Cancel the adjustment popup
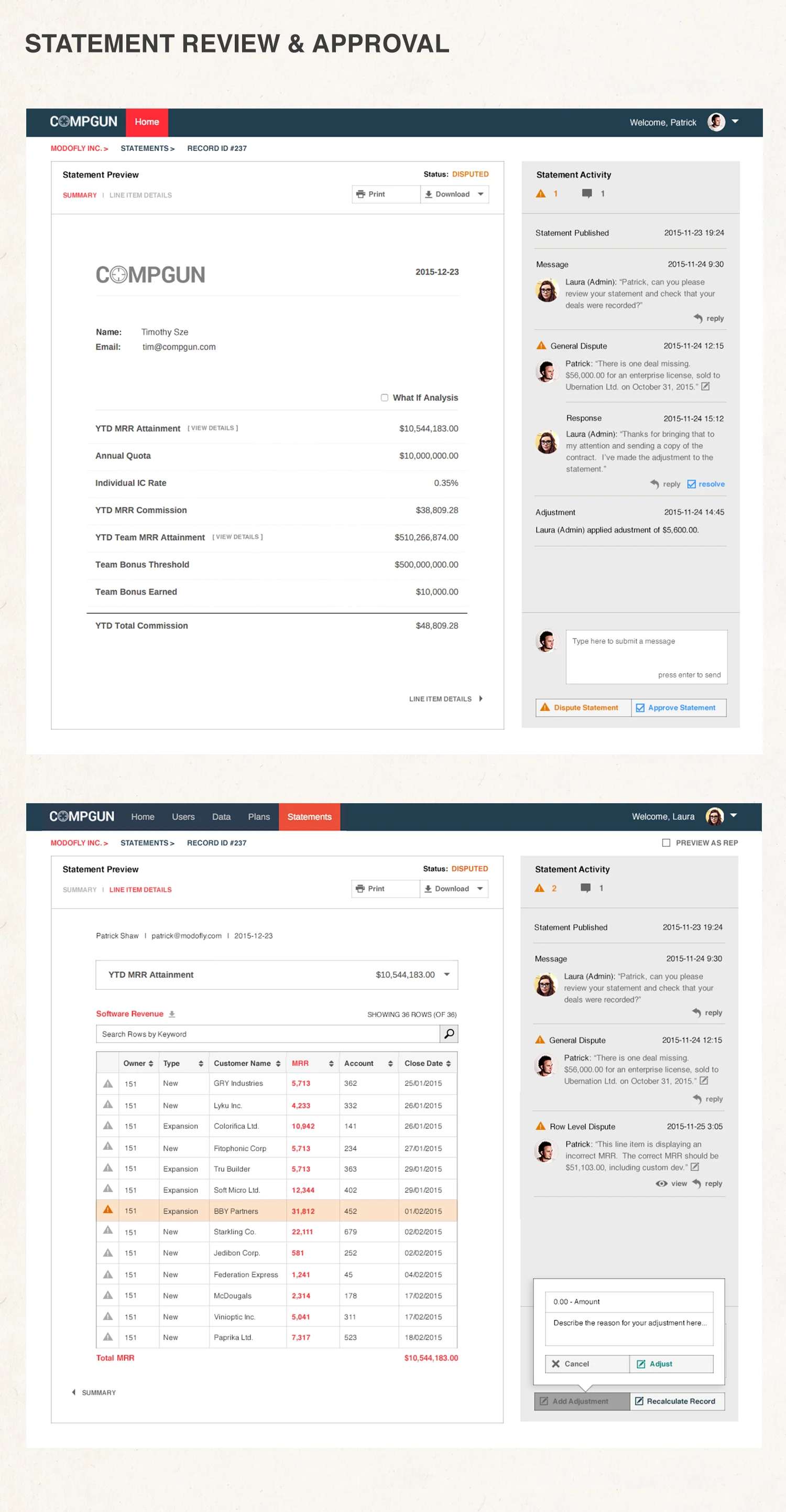Viewport: 786px width, 1512px height. click(x=587, y=1364)
